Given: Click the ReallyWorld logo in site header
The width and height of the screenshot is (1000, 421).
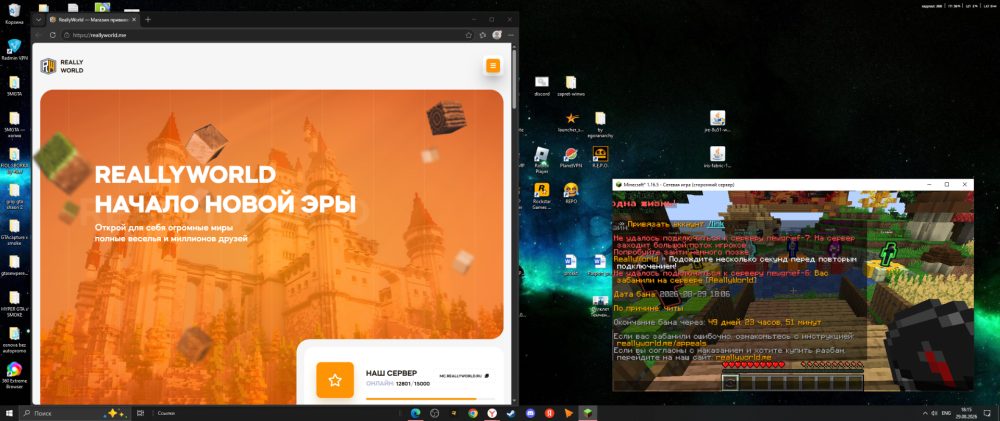Looking at the screenshot, I should pyautogui.click(x=62, y=66).
